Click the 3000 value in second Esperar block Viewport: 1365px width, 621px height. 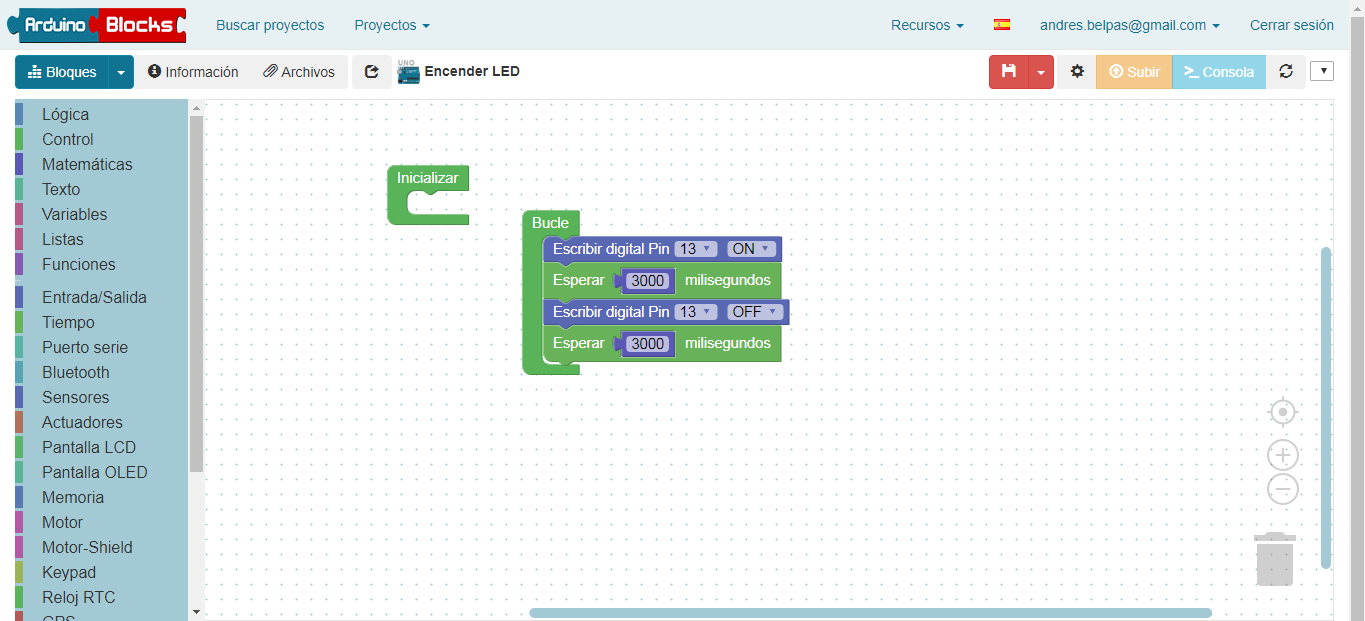648,344
